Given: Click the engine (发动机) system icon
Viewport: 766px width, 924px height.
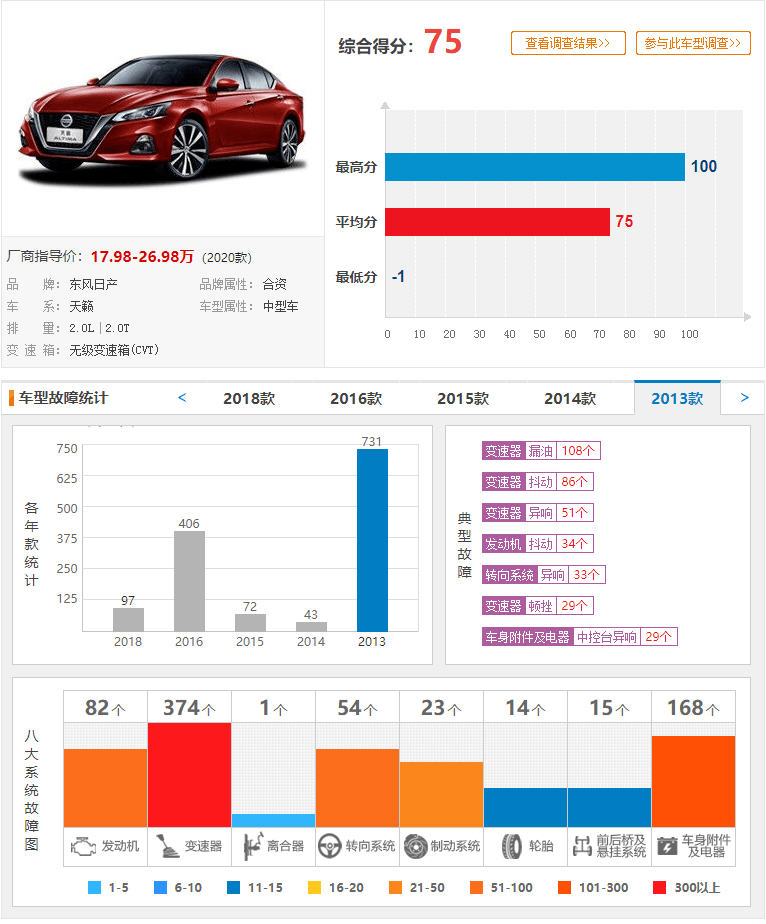Looking at the screenshot, I should pos(83,846).
